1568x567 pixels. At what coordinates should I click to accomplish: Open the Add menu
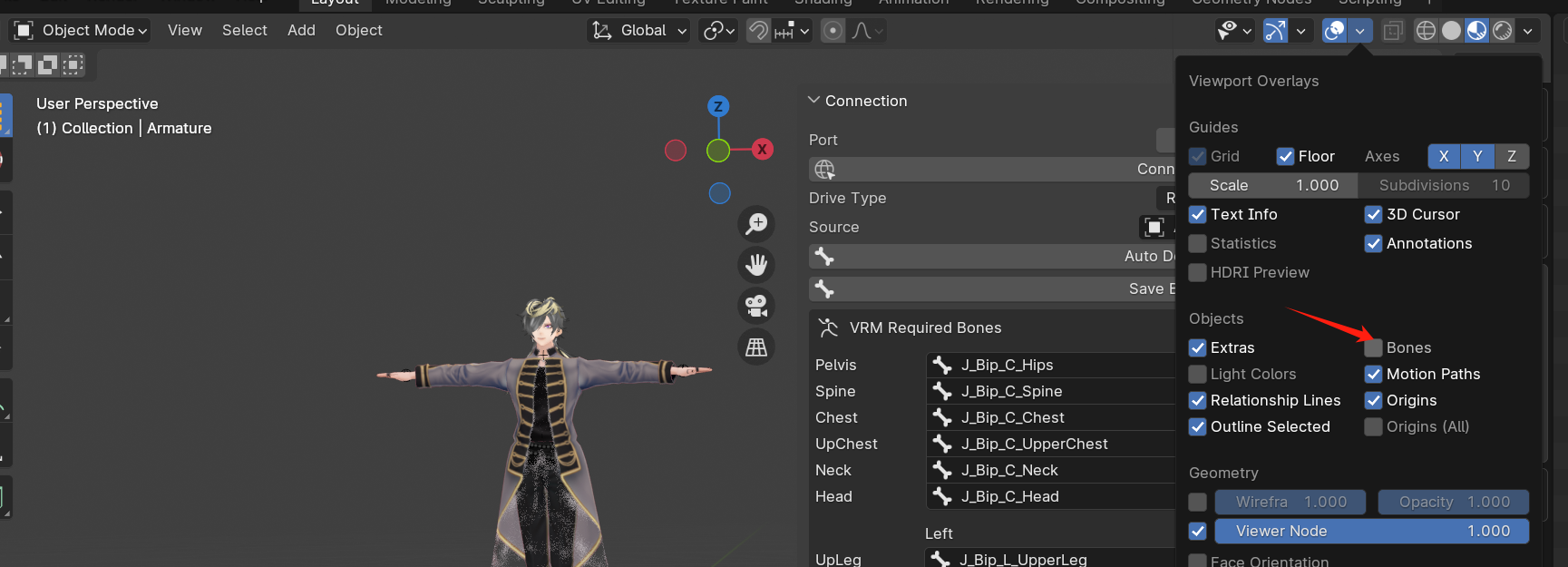(x=301, y=30)
